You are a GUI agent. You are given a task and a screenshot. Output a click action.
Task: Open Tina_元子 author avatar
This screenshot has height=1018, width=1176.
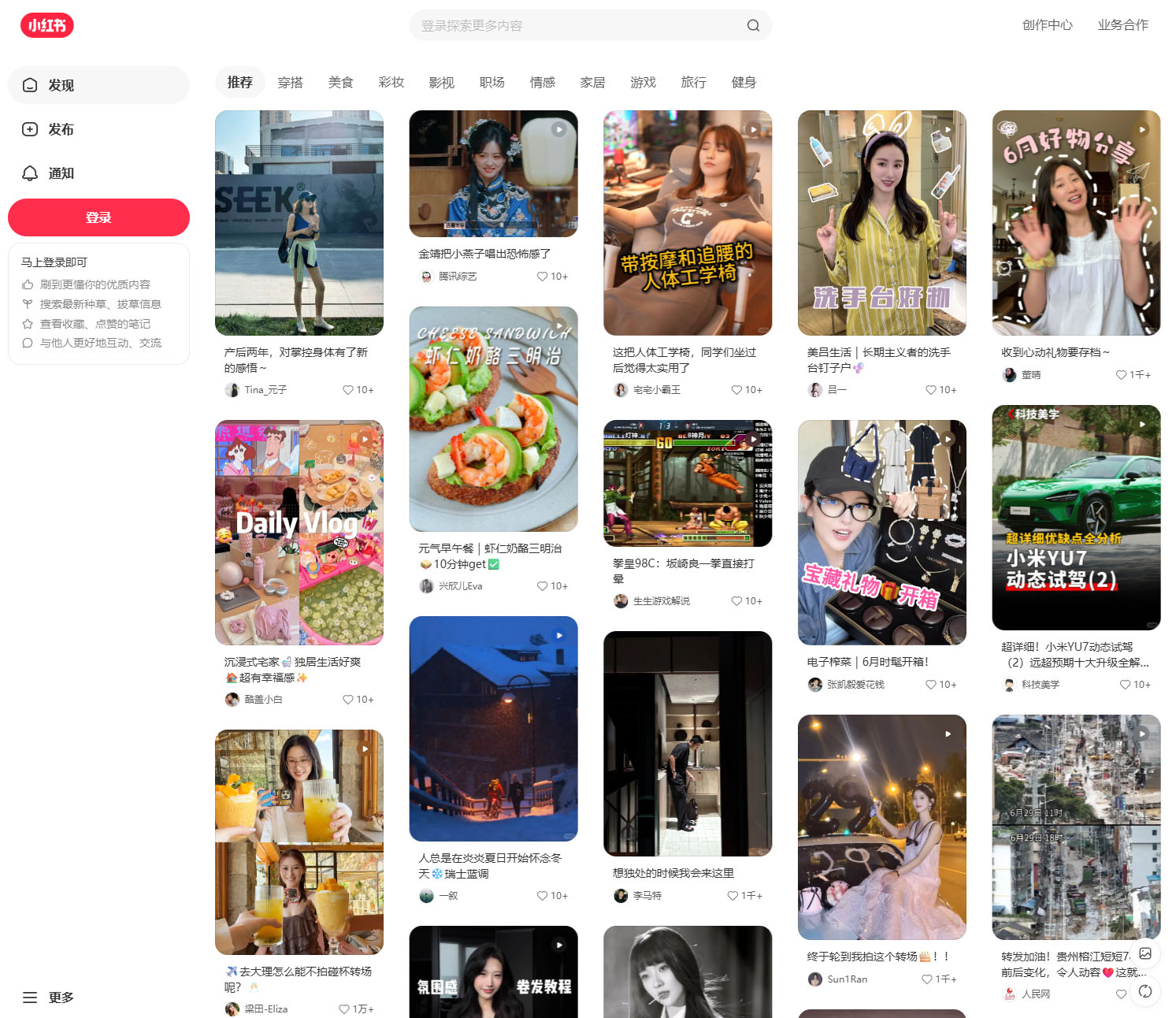click(232, 390)
